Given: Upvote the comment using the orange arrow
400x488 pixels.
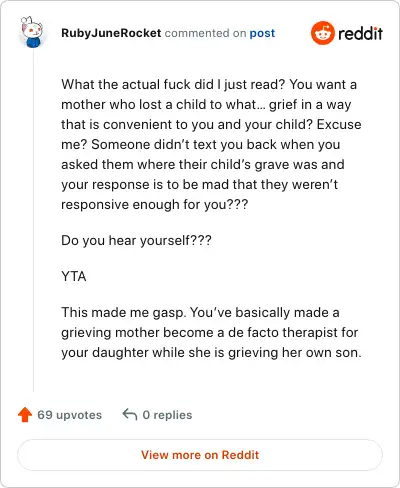Looking at the screenshot, I should point(25,415).
